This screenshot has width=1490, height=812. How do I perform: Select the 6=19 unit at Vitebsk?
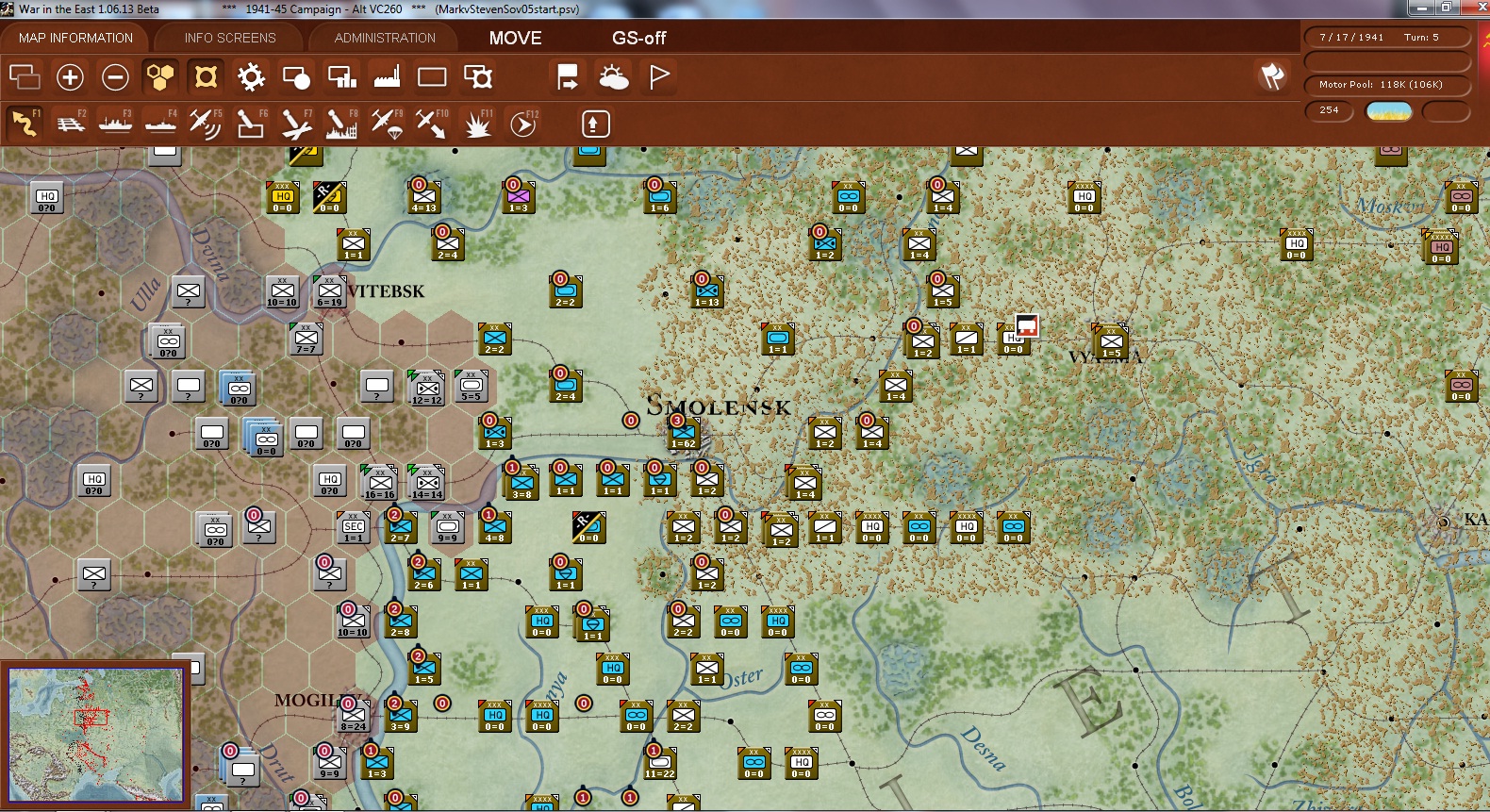329,291
